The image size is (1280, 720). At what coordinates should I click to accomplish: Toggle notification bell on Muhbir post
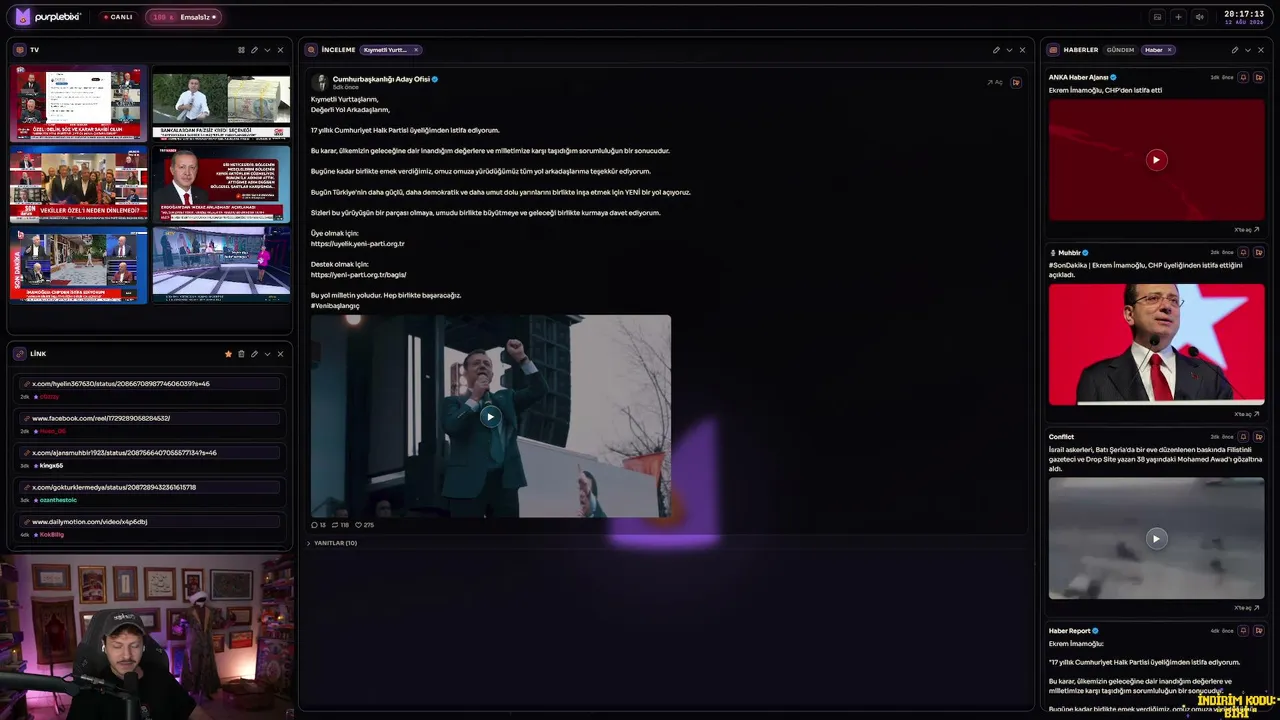coord(1243,252)
